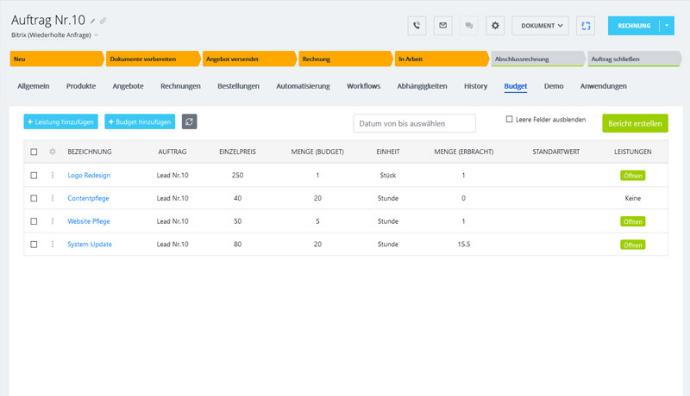This screenshot has width=690, height=396.
Task: Select the Auftrag schließen stage
Action: click(635, 59)
